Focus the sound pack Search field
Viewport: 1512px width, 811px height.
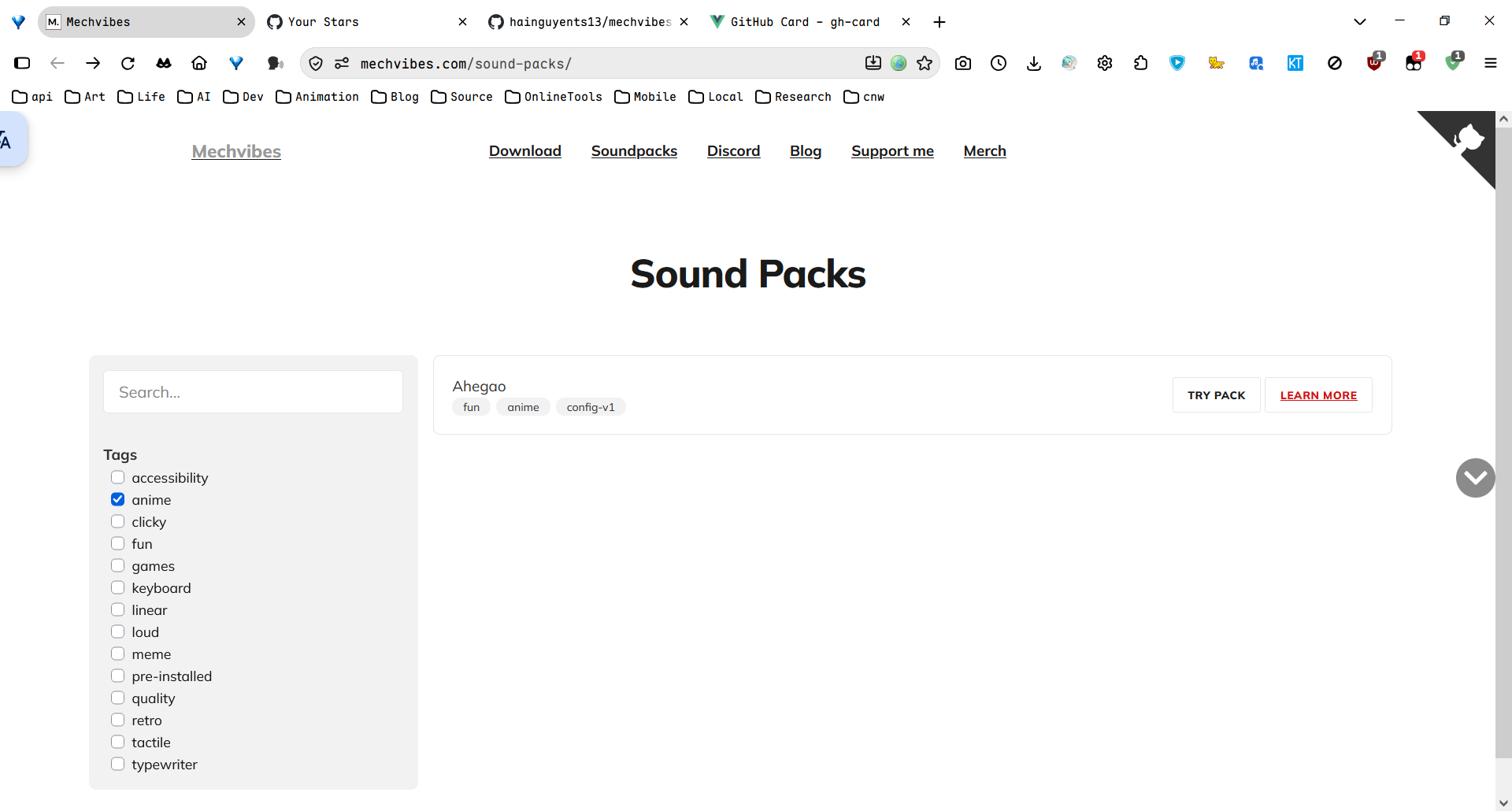(253, 392)
